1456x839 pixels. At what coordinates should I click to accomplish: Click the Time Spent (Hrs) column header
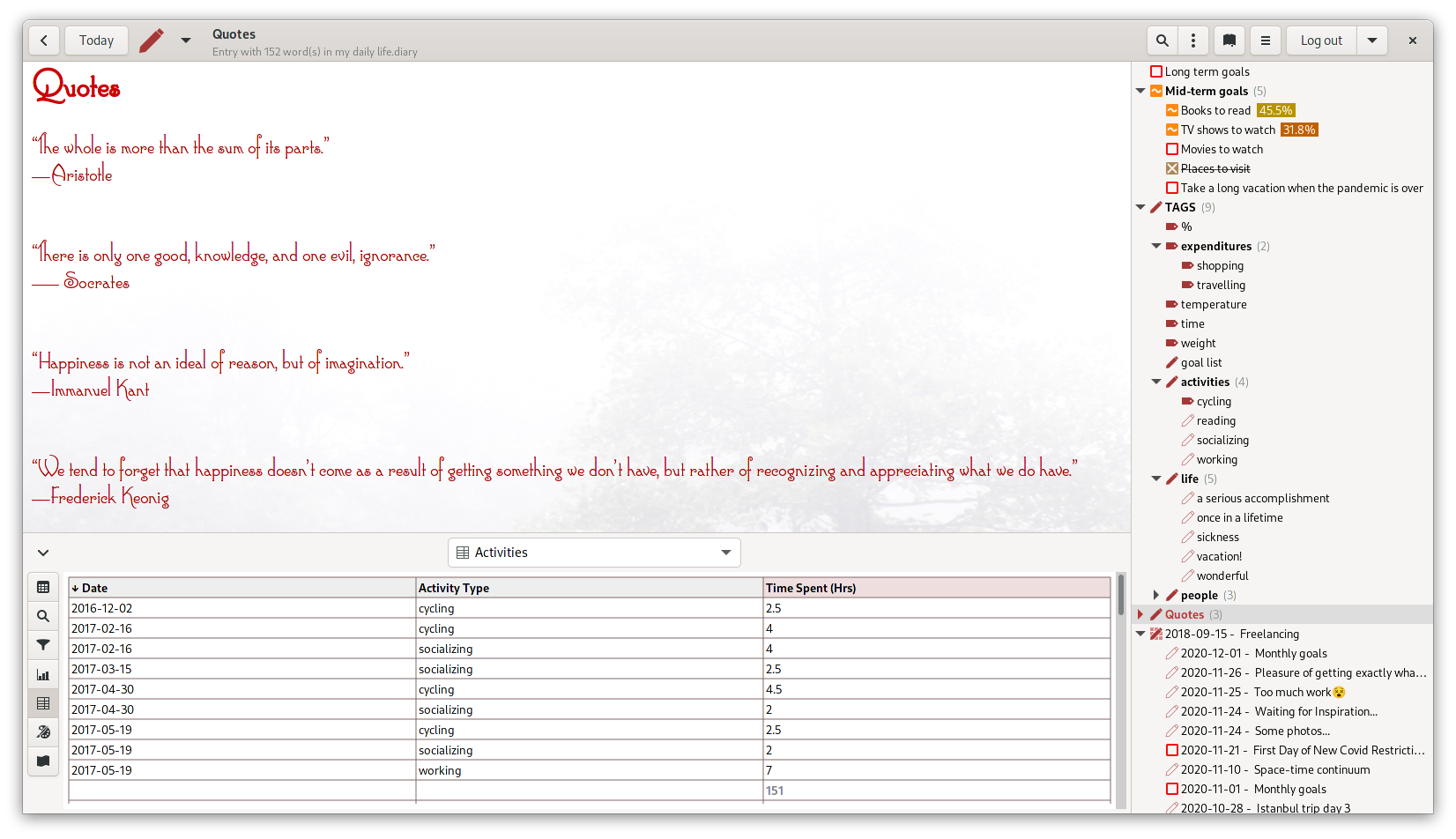936,588
